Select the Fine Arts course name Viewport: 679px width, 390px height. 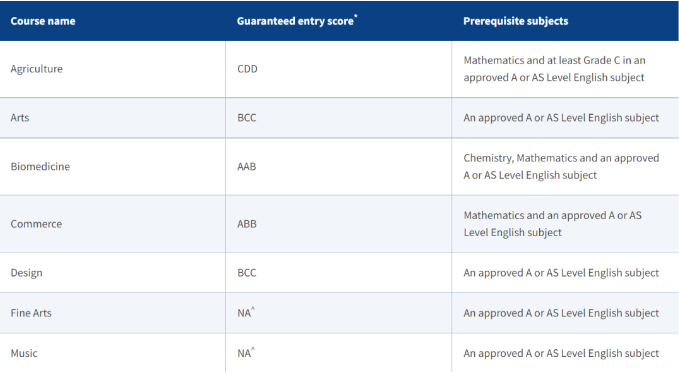(31, 313)
